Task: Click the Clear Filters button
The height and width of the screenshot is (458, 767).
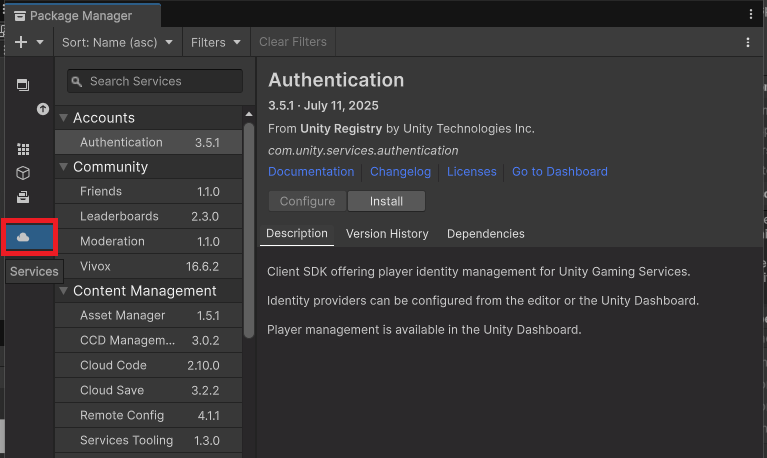Action: (x=293, y=42)
